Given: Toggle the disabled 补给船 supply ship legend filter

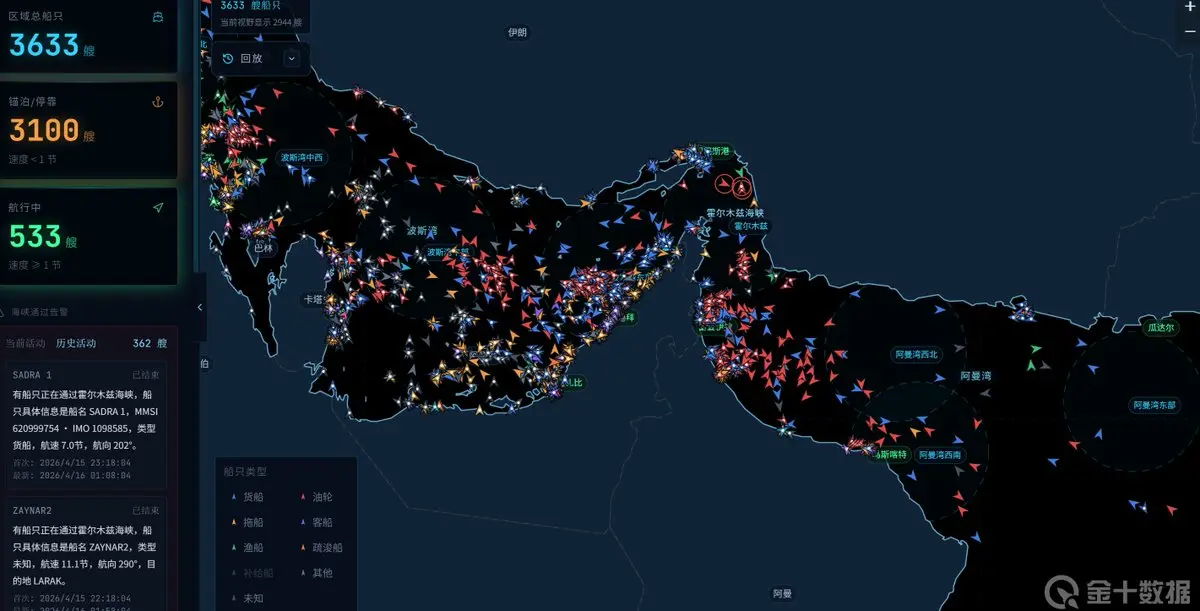Looking at the screenshot, I should 251,573.
